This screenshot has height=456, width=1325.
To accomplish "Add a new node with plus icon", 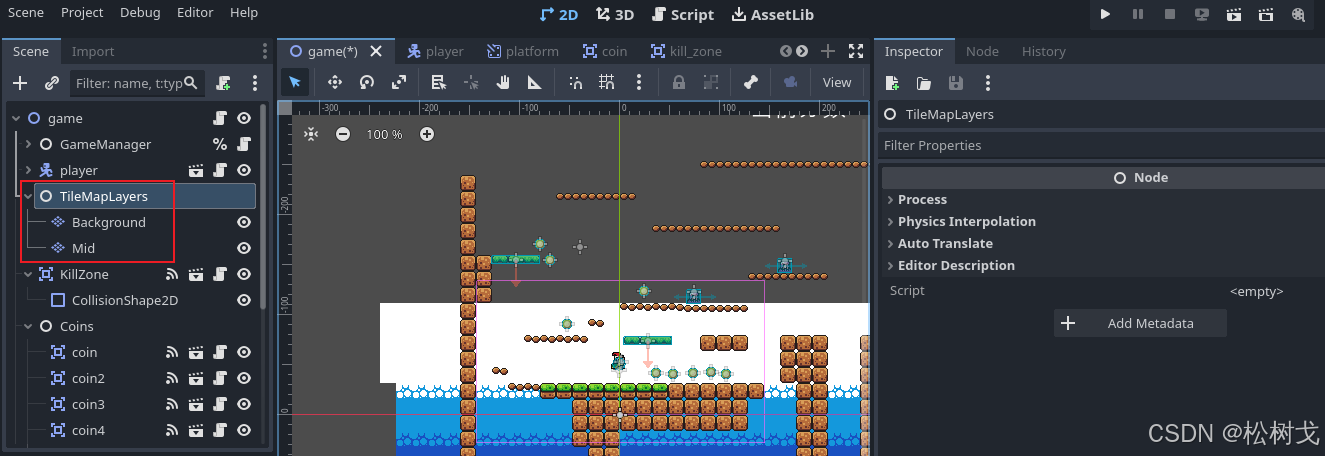I will coord(20,83).
